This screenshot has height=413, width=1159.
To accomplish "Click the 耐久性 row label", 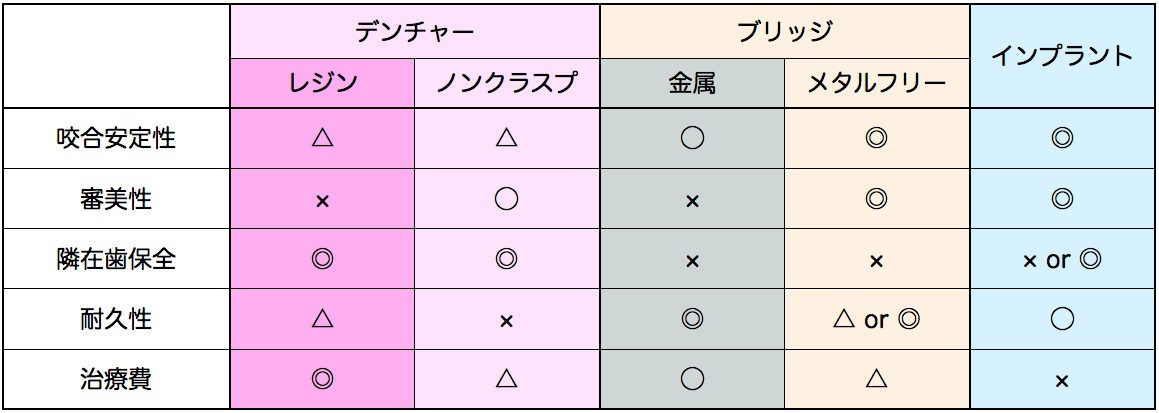I will [117, 319].
